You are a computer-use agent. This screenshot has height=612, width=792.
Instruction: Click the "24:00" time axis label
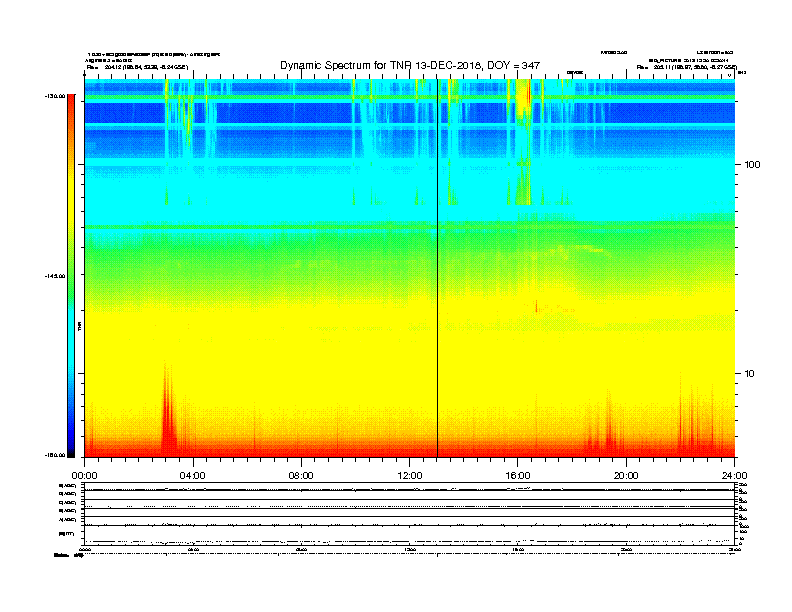point(734,476)
